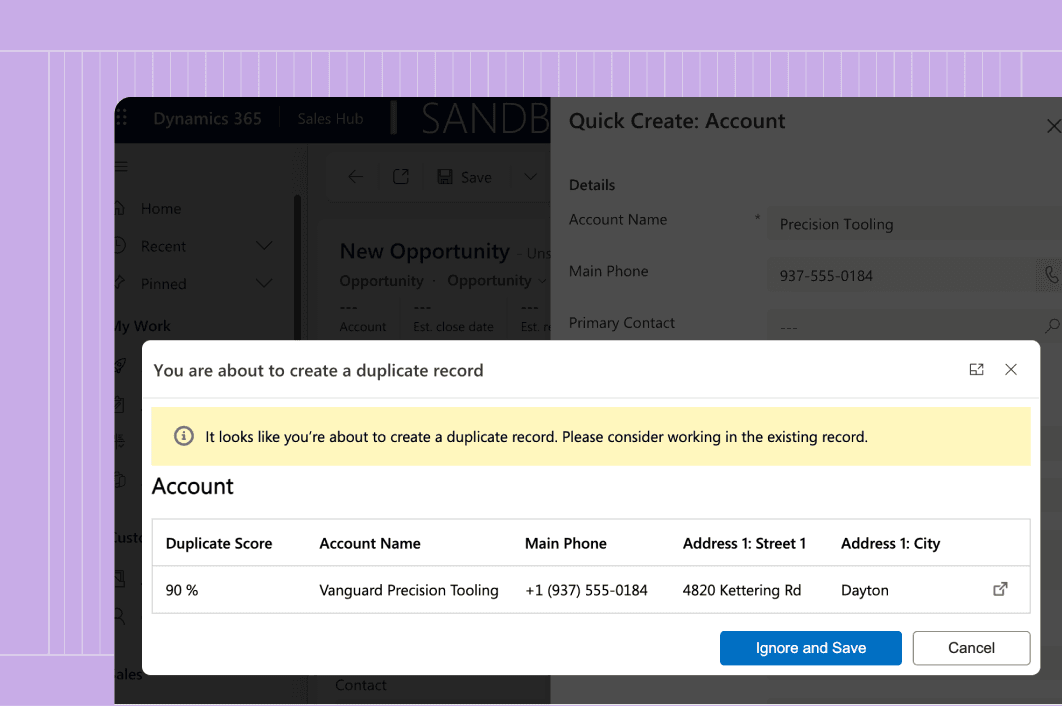
Task: Select the 90 % duplicate score cell
Action: click(x=182, y=590)
